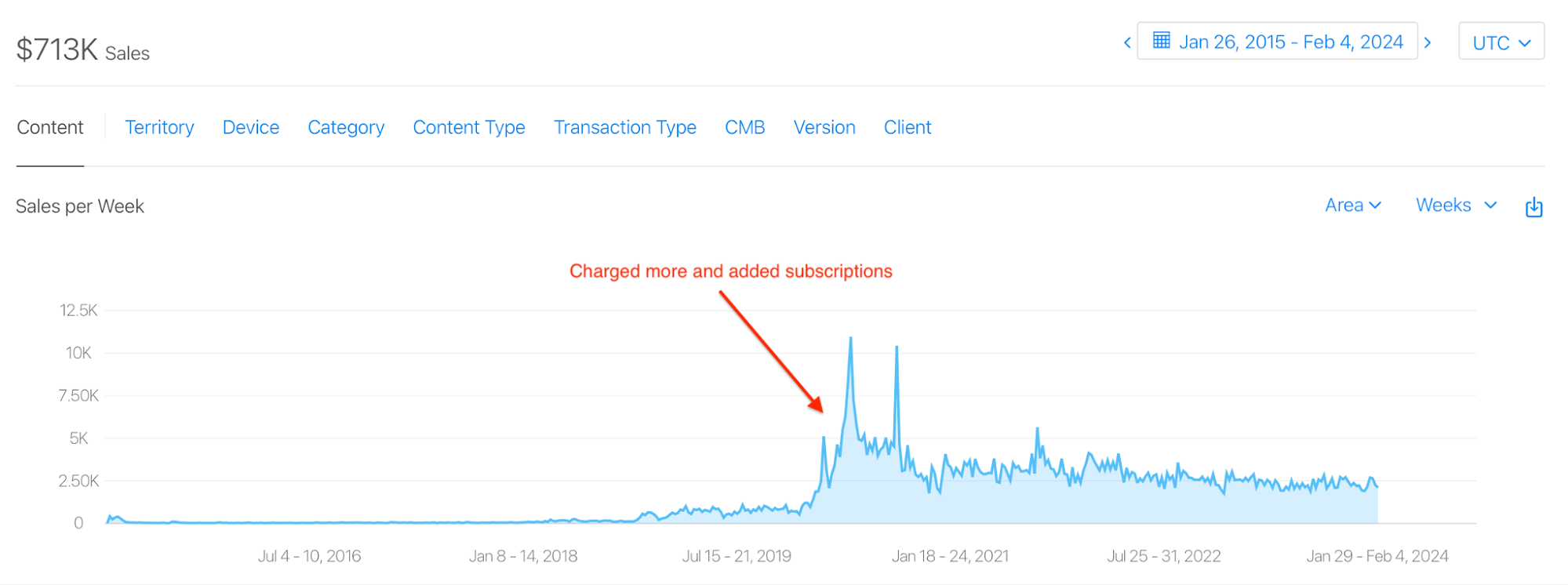1568x585 pixels.
Task: Expand the Area chart type dropdown
Action: click(1352, 205)
